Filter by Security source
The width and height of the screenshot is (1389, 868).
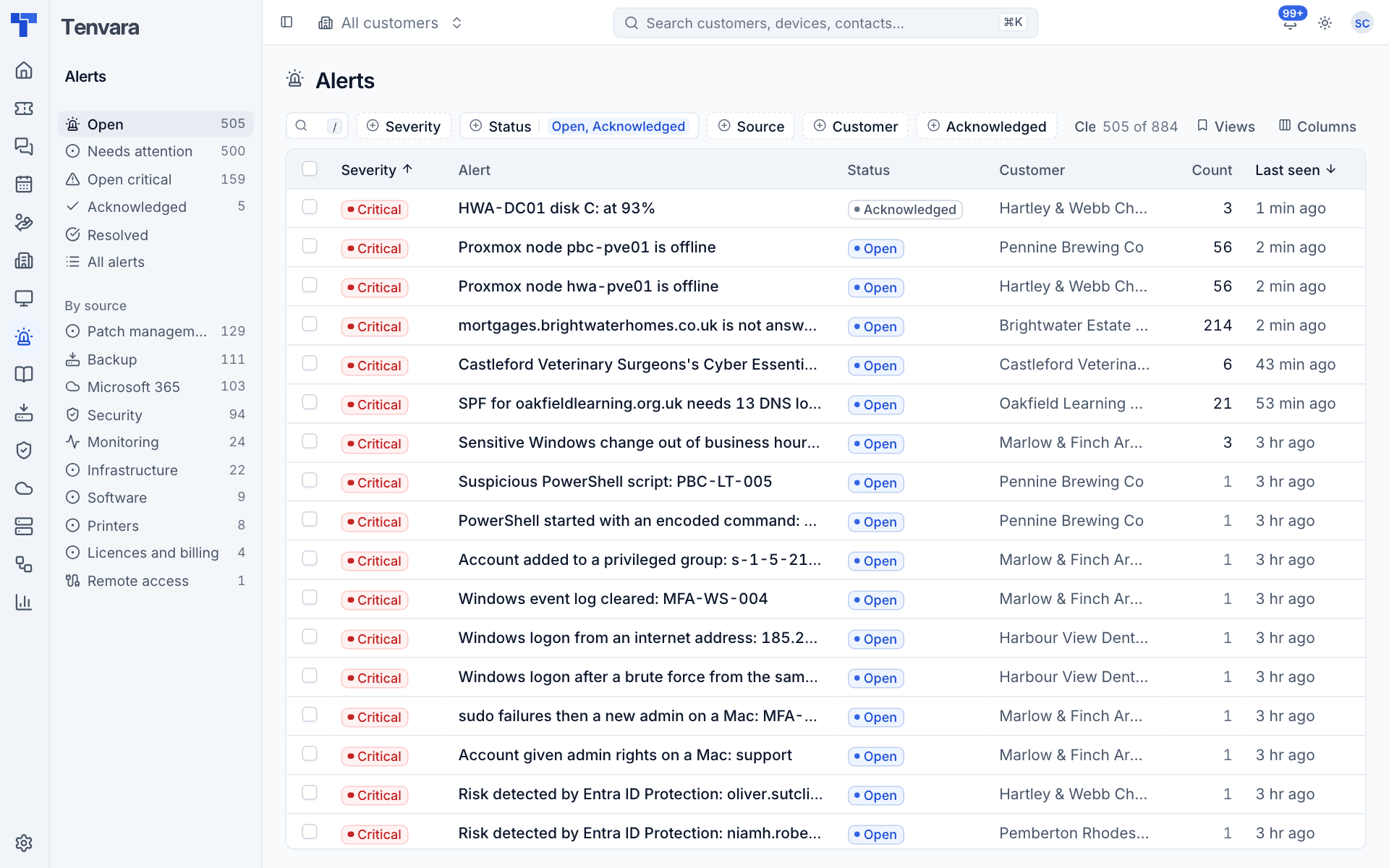pyautogui.click(x=156, y=414)
